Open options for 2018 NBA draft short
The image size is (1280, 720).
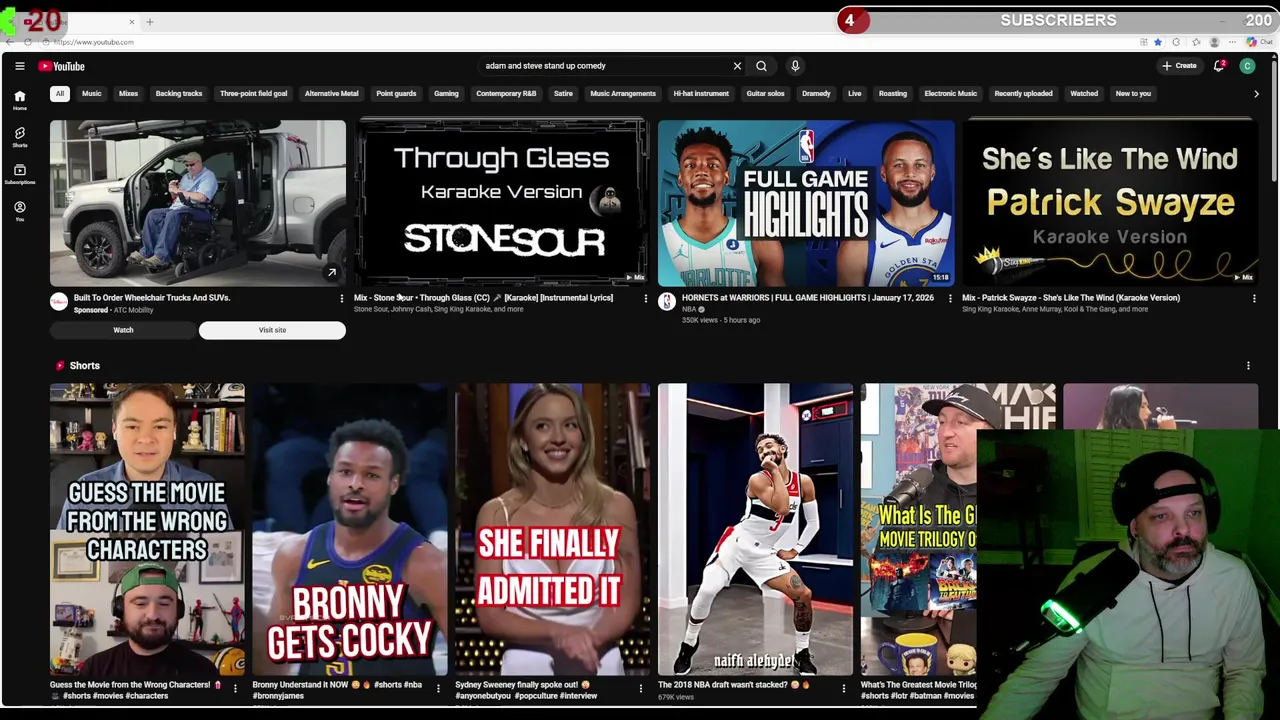(x=843, y=688)
